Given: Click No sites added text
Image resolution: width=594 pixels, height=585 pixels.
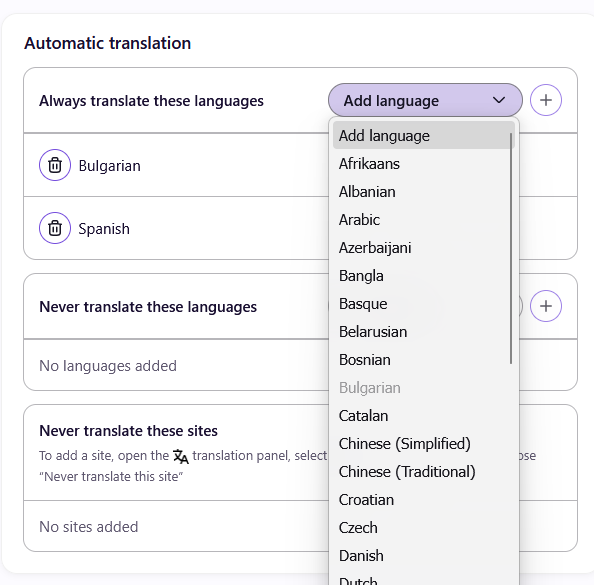Looking at the screenshot, I should click(x=89, y=527).
